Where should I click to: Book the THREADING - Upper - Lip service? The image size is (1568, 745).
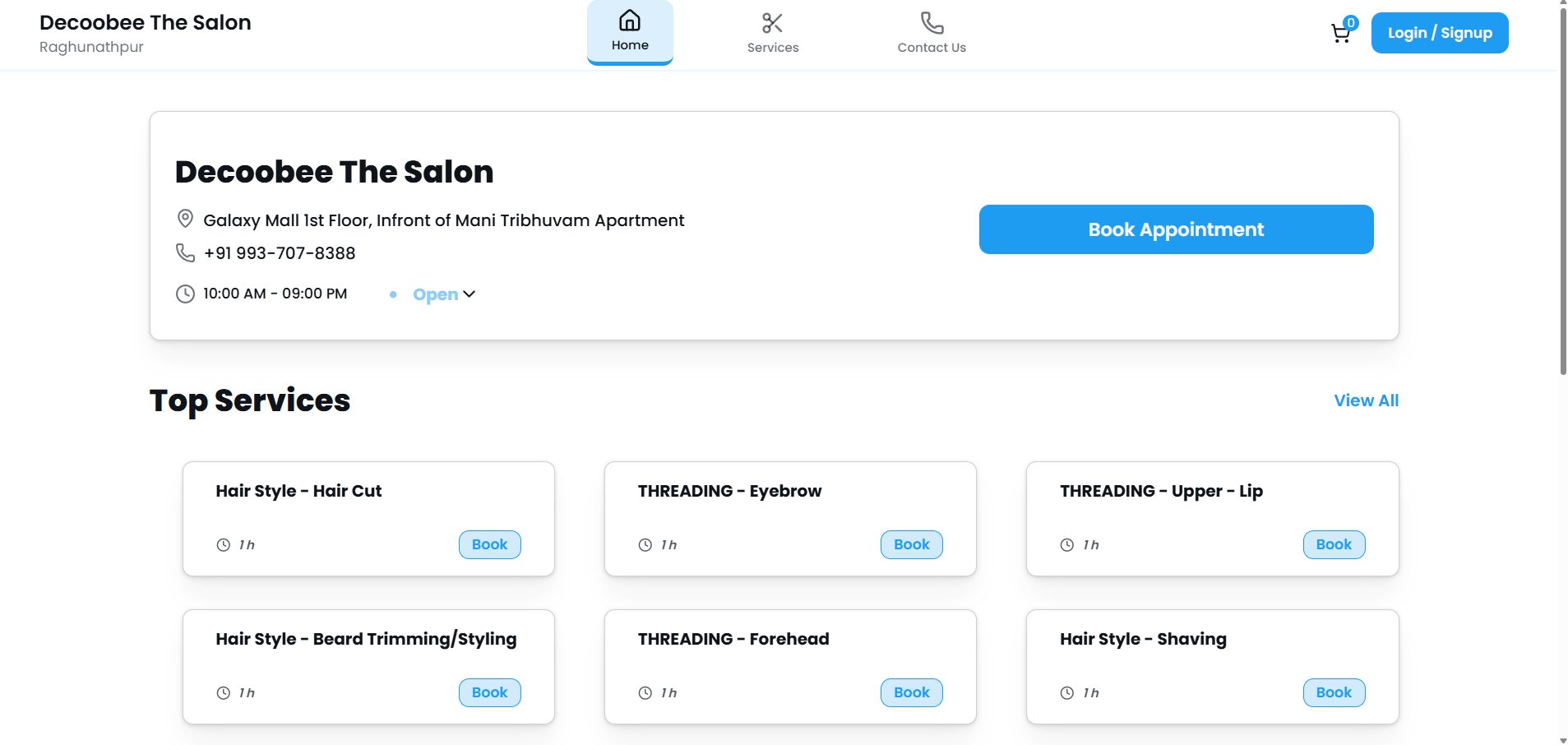coord(1333,544)
